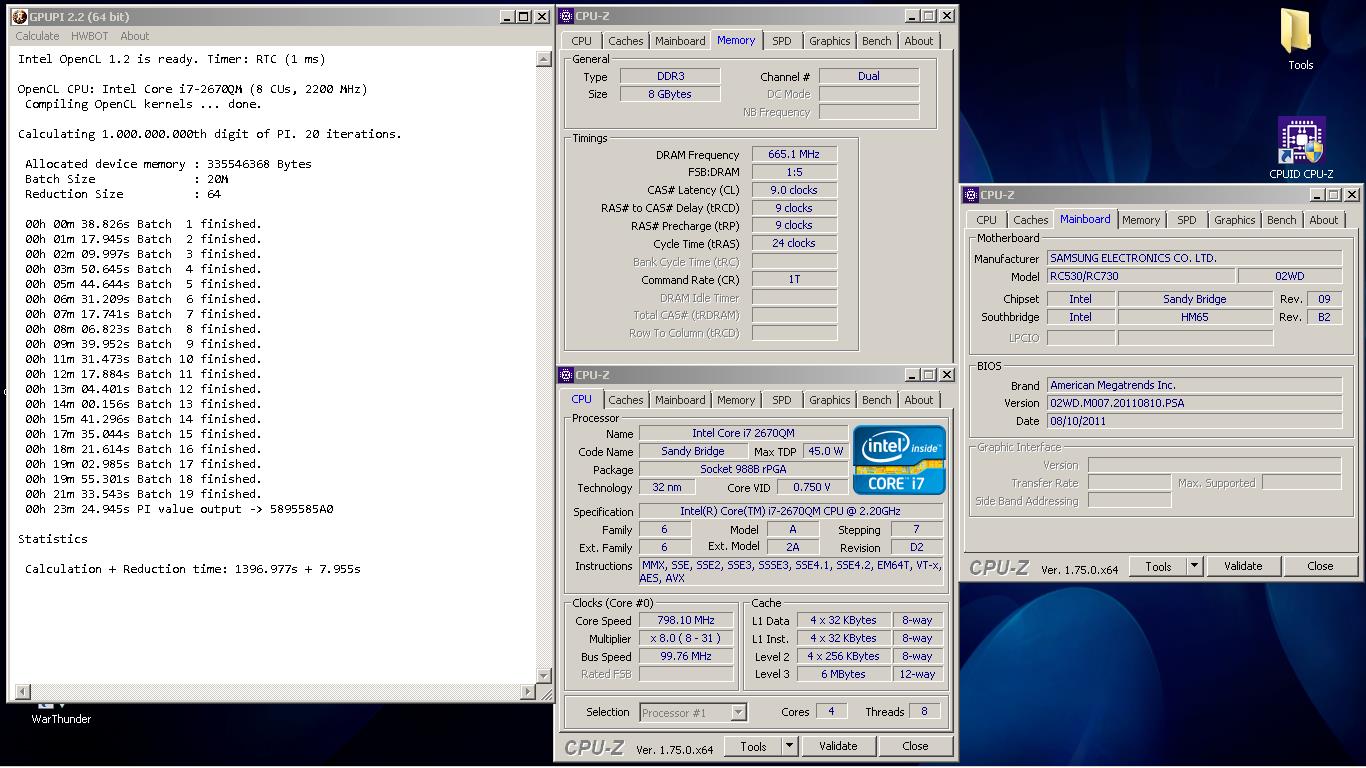This screenshot has height=768, width=1366.
Task: Maximize the CPU-Z Mainboard window
Action: [x=1334, y=195]
